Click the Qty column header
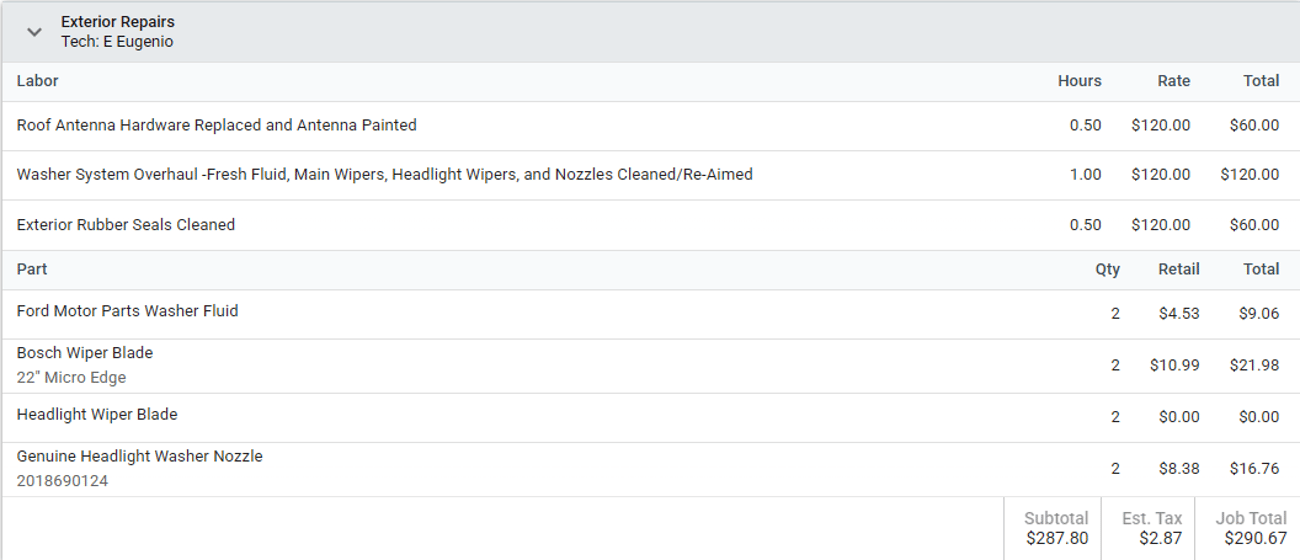Image resolution: width=1300 pixels, height=560 pixels. click(x=1107, y=269)
